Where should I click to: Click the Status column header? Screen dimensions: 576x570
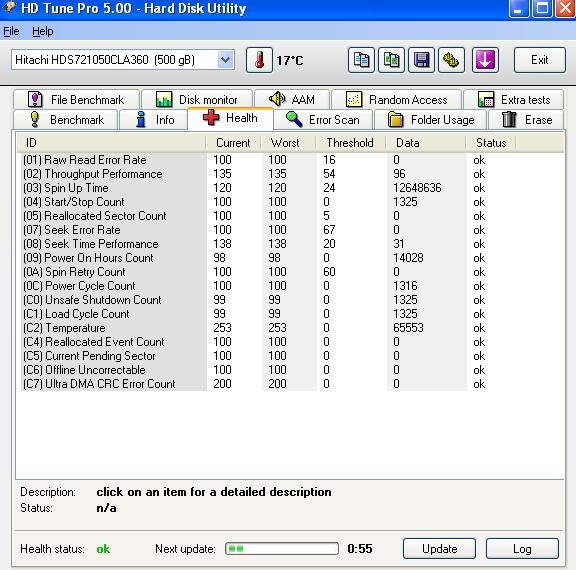coord(491,143)
